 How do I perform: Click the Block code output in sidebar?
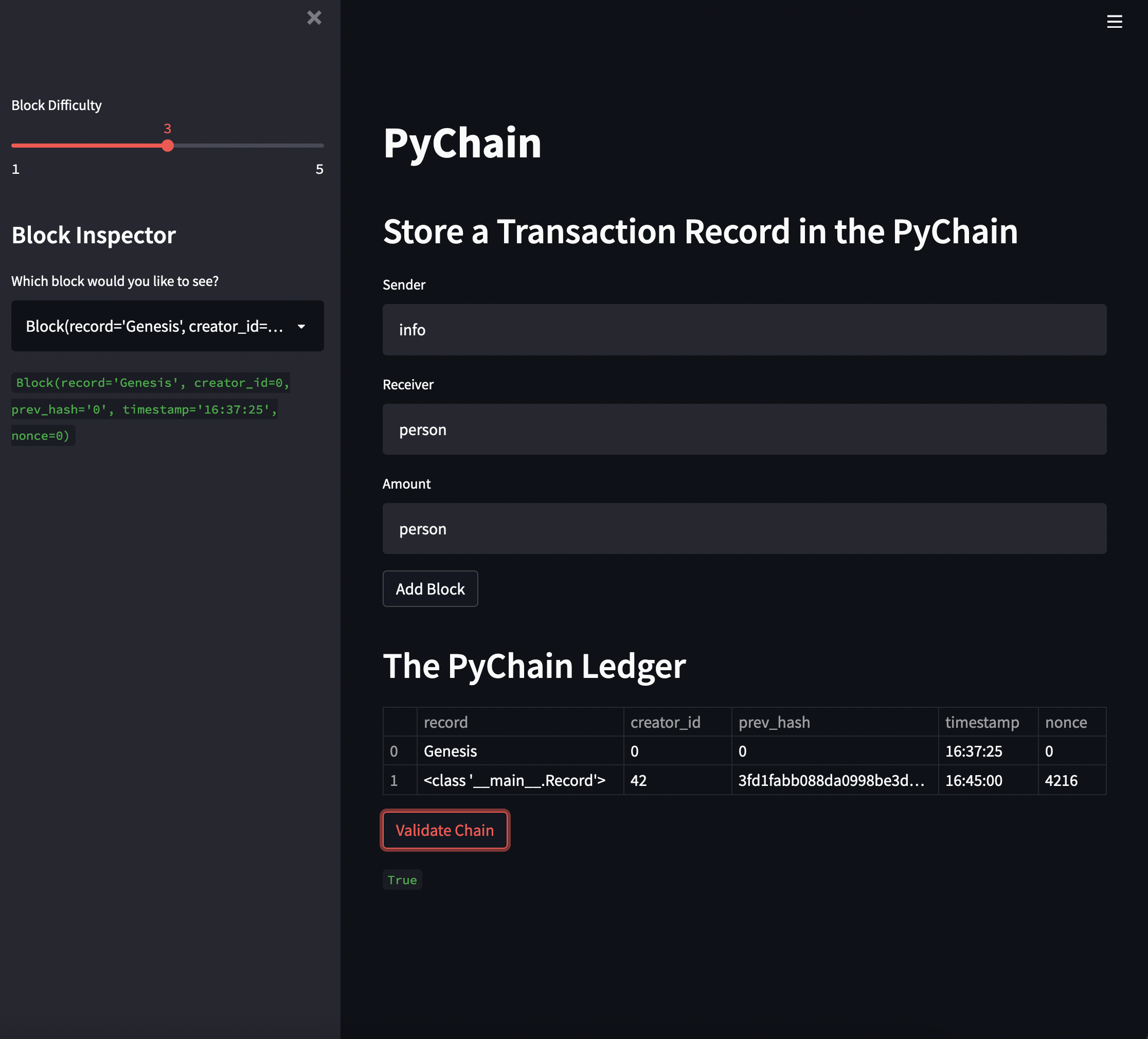click(x=151, y=409)
